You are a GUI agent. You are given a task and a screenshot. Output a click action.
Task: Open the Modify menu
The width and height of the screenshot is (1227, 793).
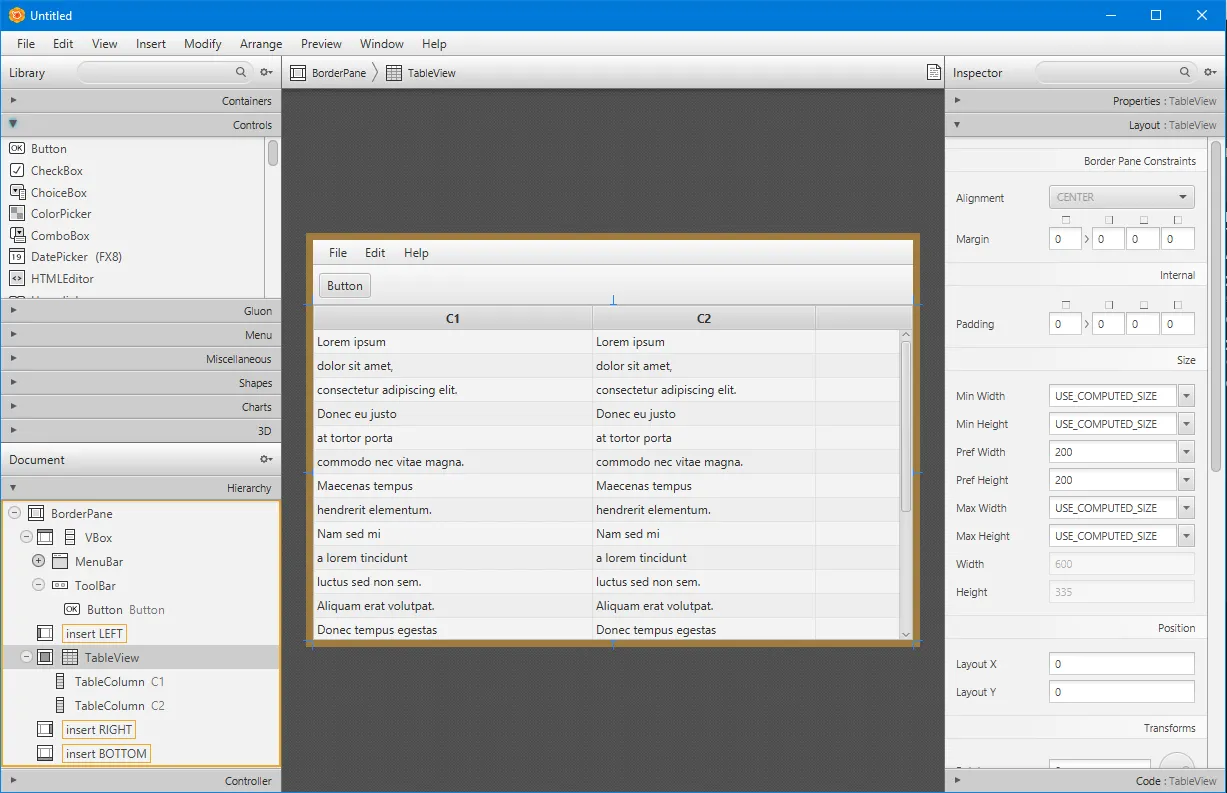(x=203, y=44)
